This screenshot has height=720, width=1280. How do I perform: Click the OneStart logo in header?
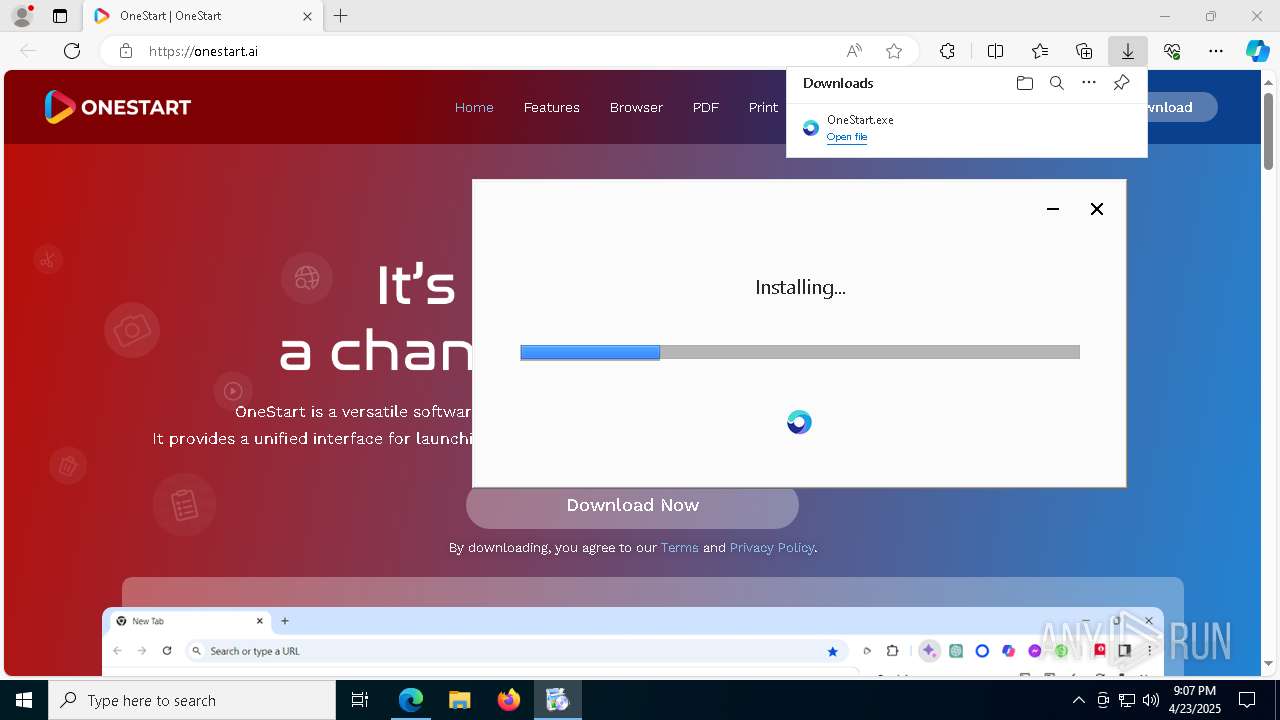click(117, 107)
